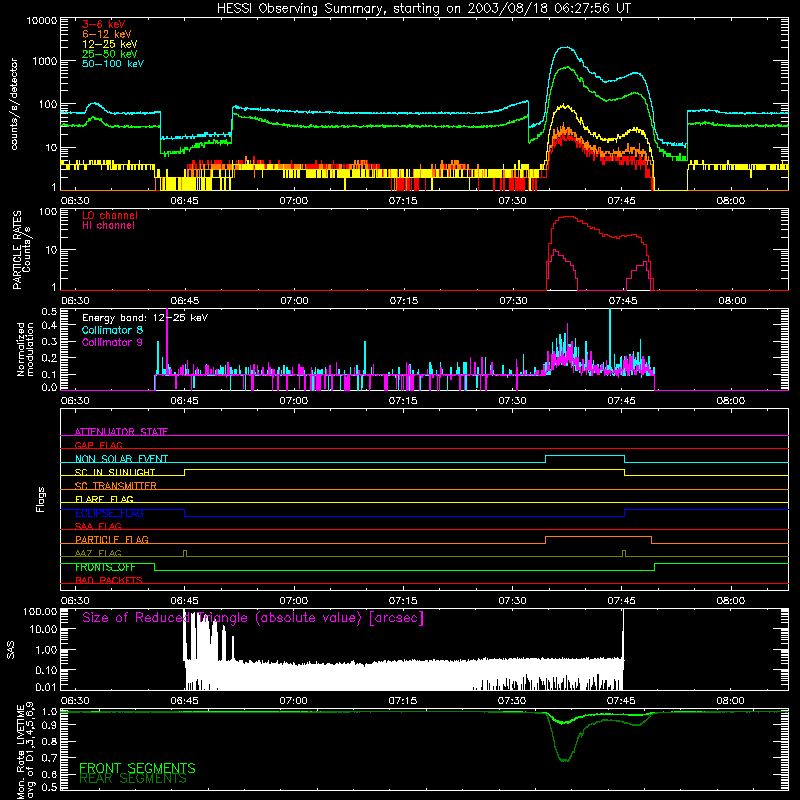Viewport: 800px width, 800px height.
Task: Select the Collimator 9 legend label
Action: pyautogui.click(x=112, y=342)
